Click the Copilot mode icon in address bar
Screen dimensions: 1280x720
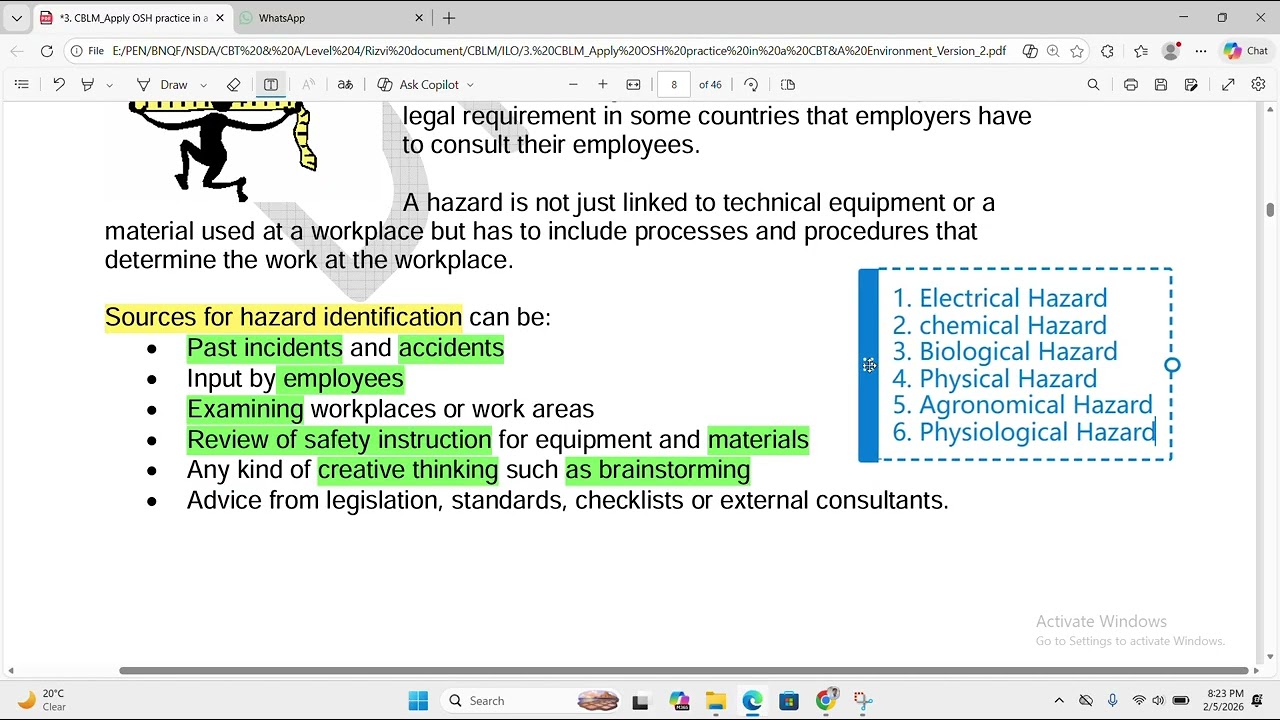click(x=1030, y=51)
